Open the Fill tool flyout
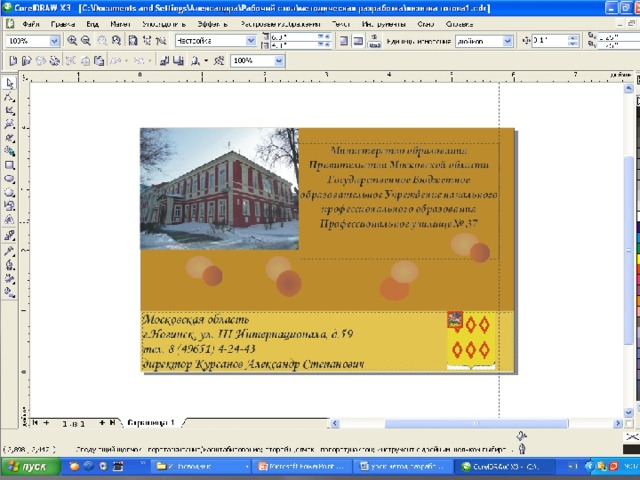The width and height of the screenshot is (640, 480). coord(9,278)
